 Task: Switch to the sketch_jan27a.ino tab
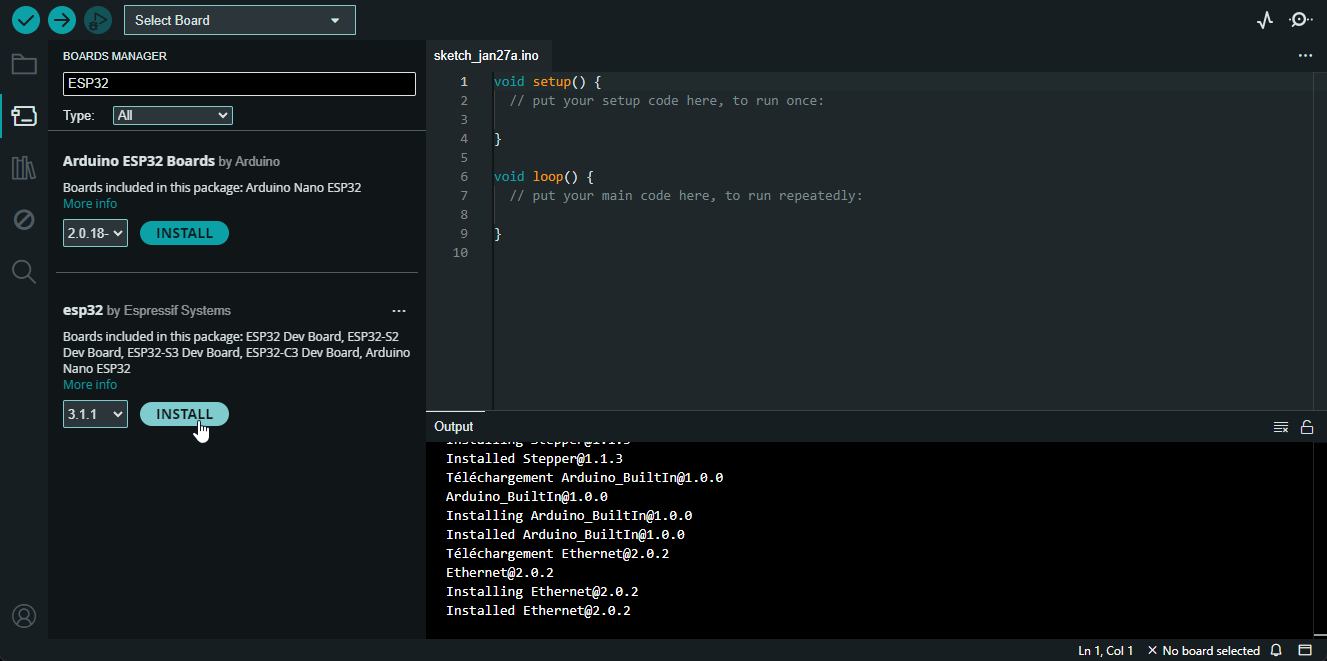pyautogui.click(x=486, y=56)
